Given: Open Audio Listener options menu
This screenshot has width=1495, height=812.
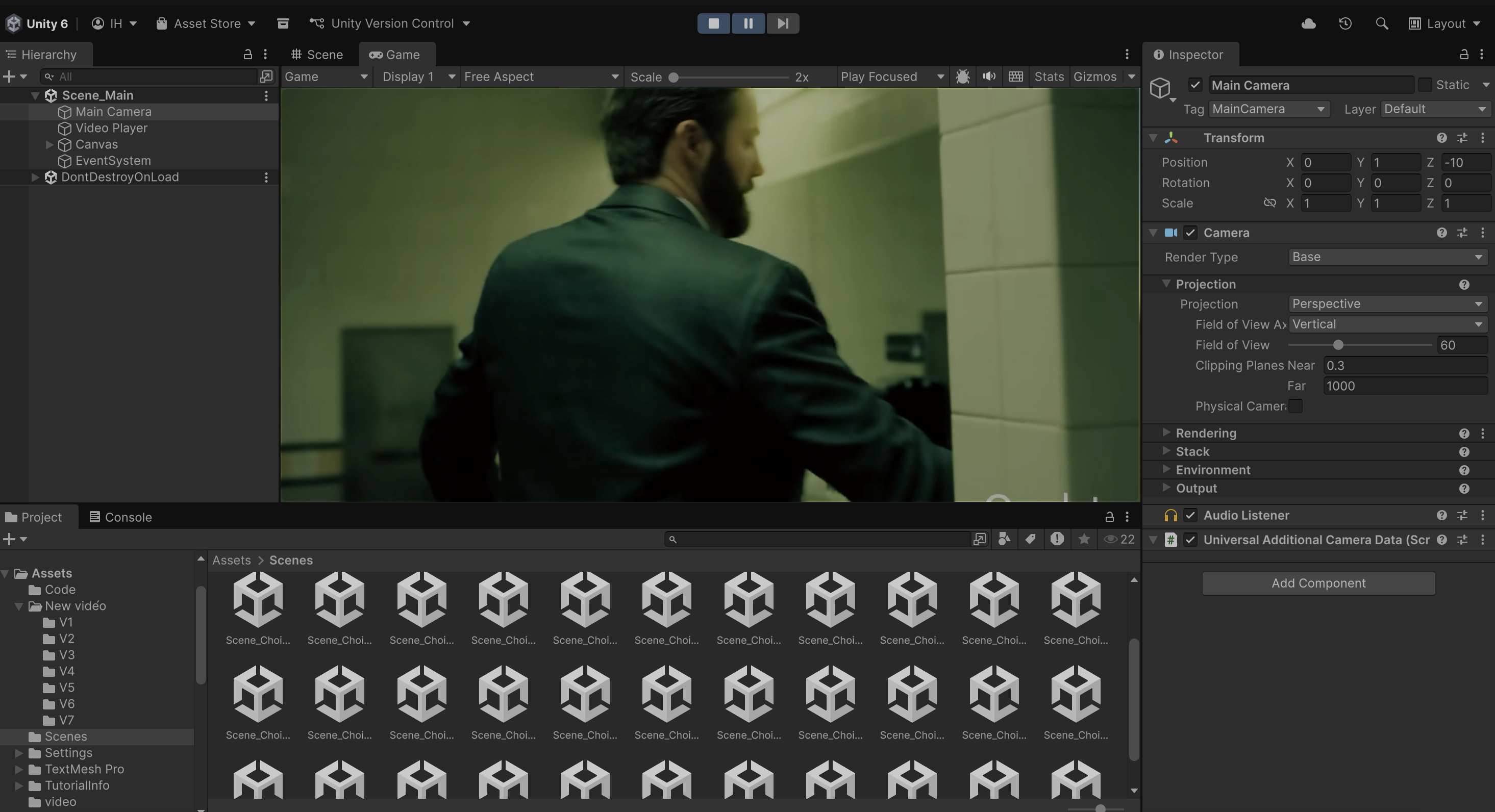Looking at the screenshot, I should [x=1482, y=515].
